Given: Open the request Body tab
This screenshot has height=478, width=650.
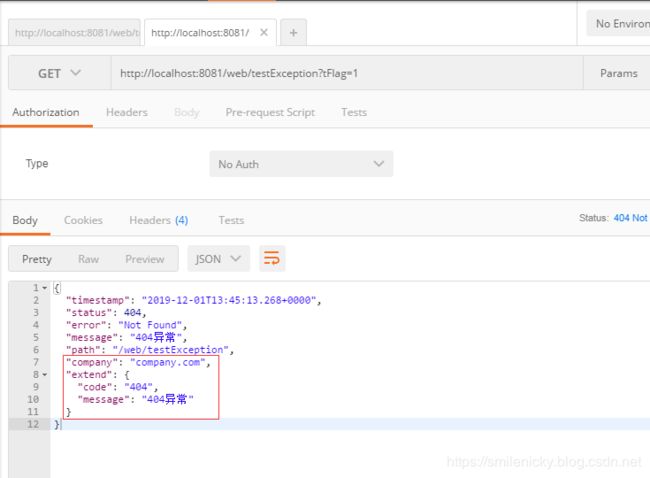Looking at the screenshot, I should pos(187,112).
